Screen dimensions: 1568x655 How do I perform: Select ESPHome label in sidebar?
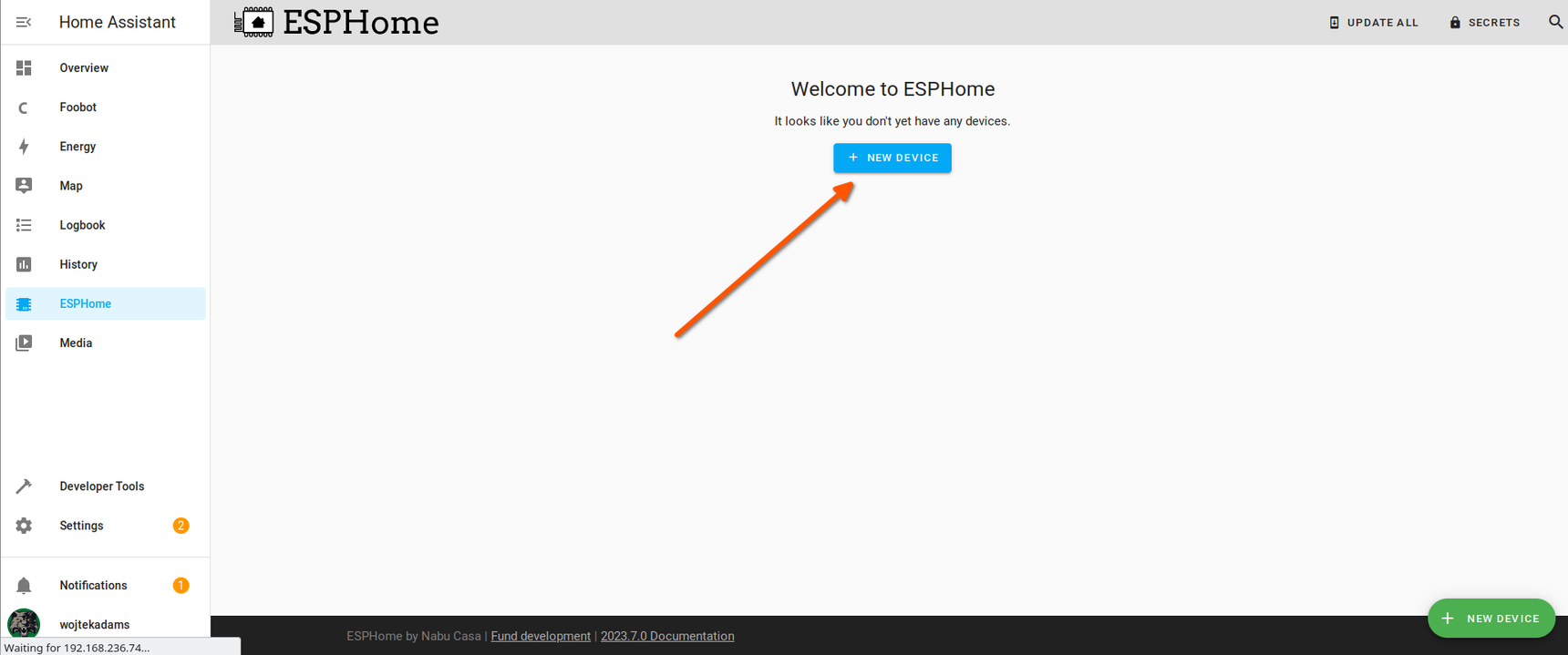(86, 304)
